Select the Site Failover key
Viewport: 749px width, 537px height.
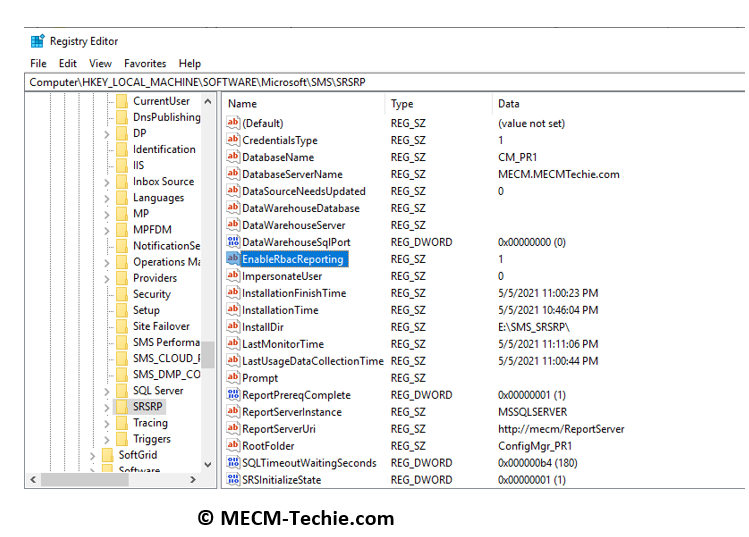click(x=161, y=326)
